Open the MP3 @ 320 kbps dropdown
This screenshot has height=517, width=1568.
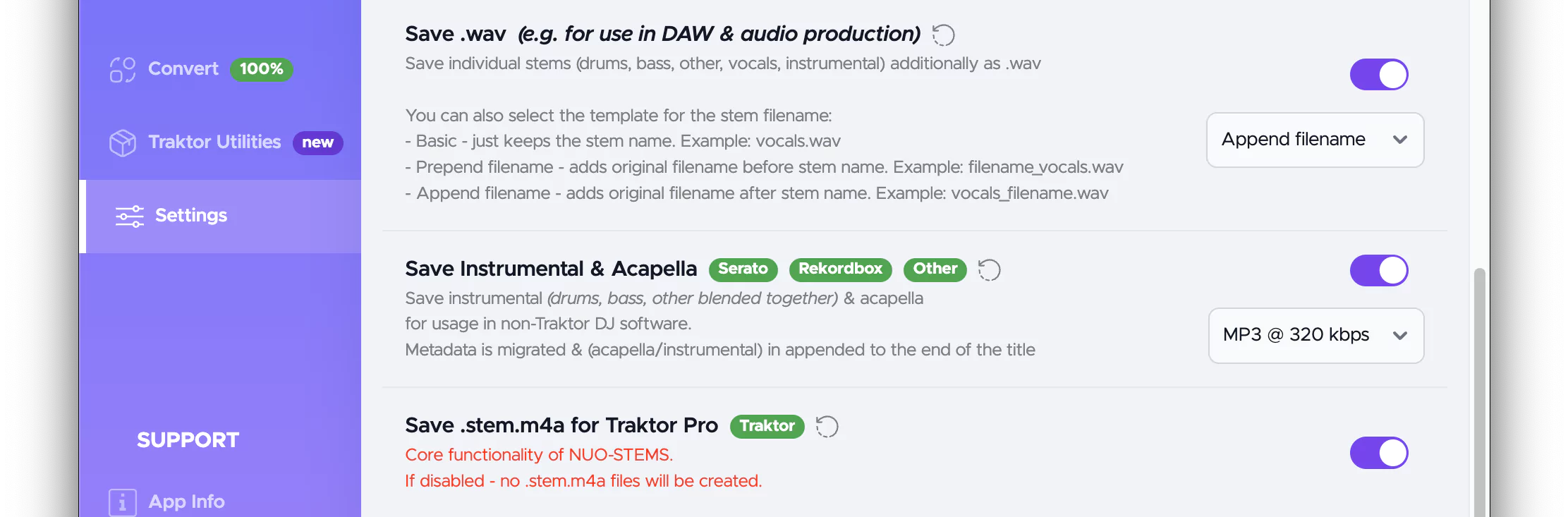coord(1315,335)
